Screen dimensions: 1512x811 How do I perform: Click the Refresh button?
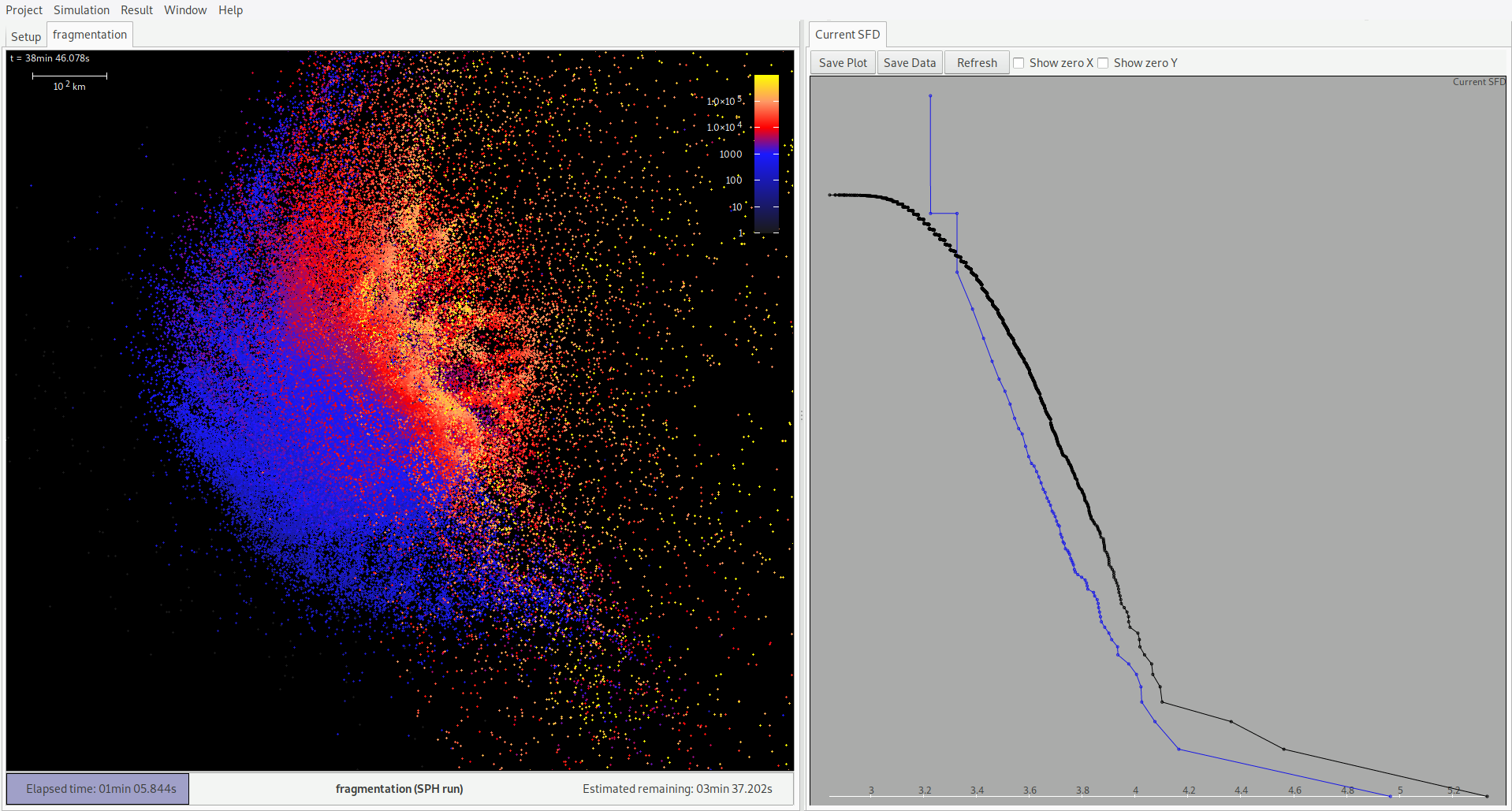tap(977, 63)
